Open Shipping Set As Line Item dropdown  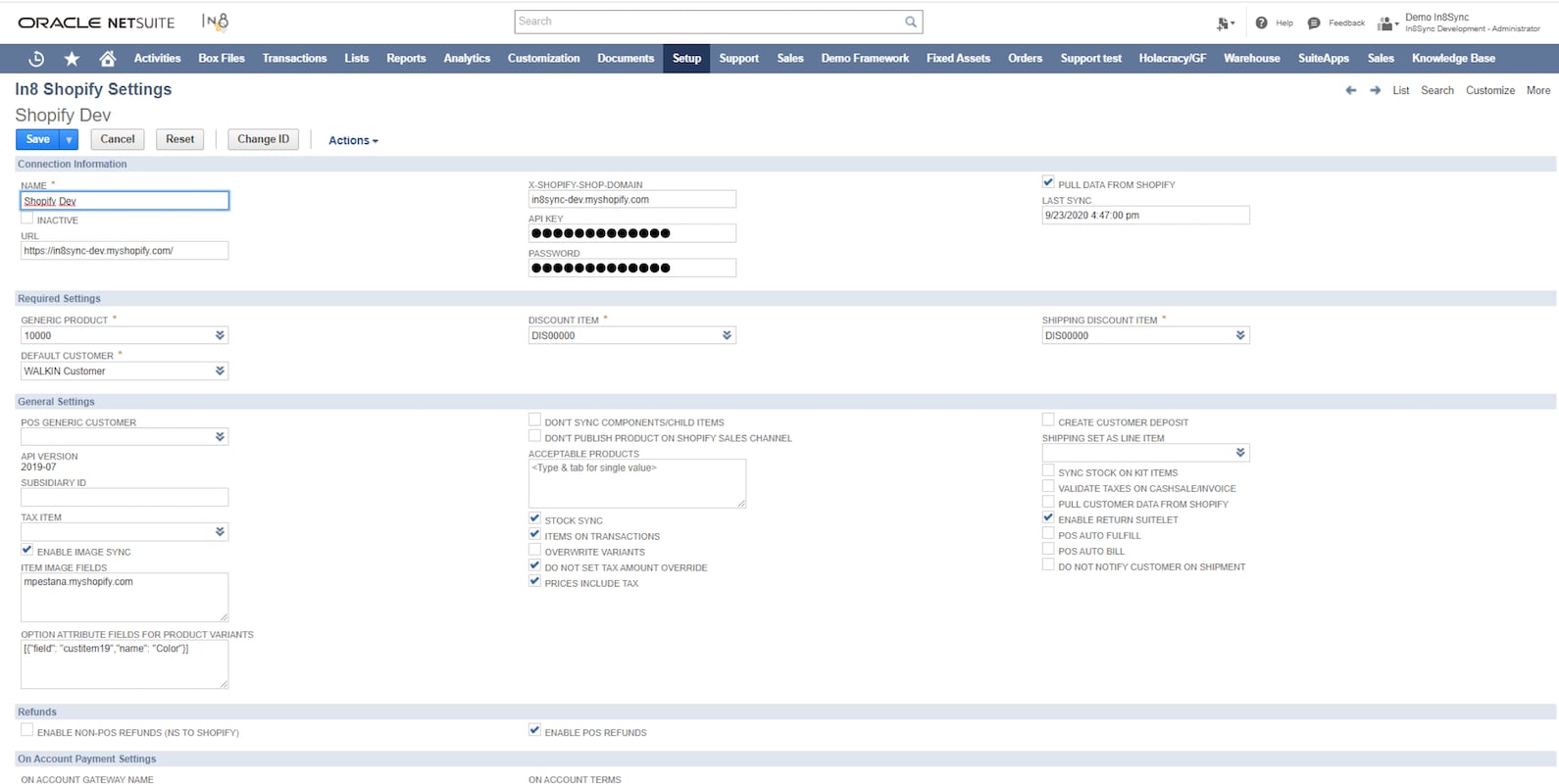click(1240, 453)
